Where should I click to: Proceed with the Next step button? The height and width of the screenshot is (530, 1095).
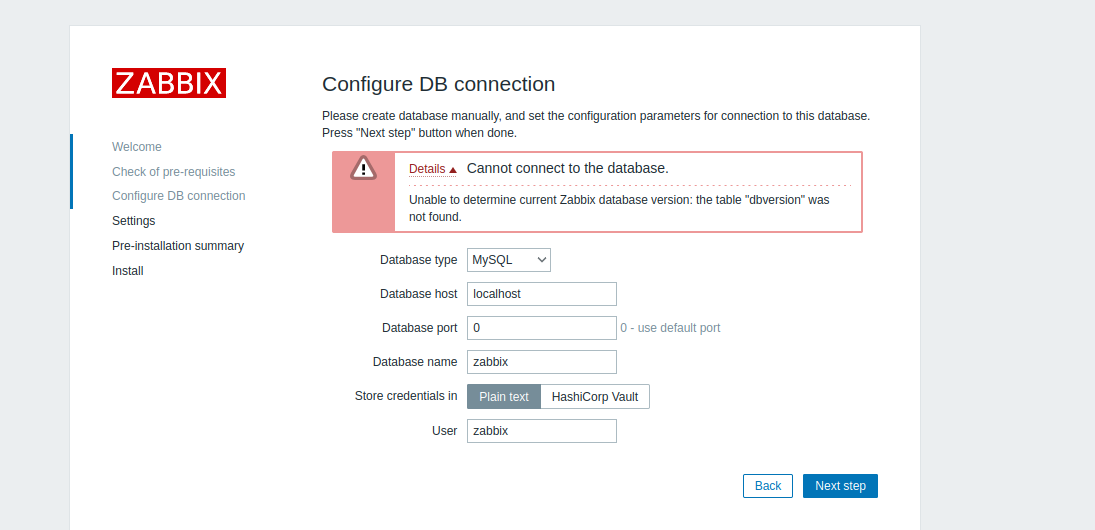[840, 486]
